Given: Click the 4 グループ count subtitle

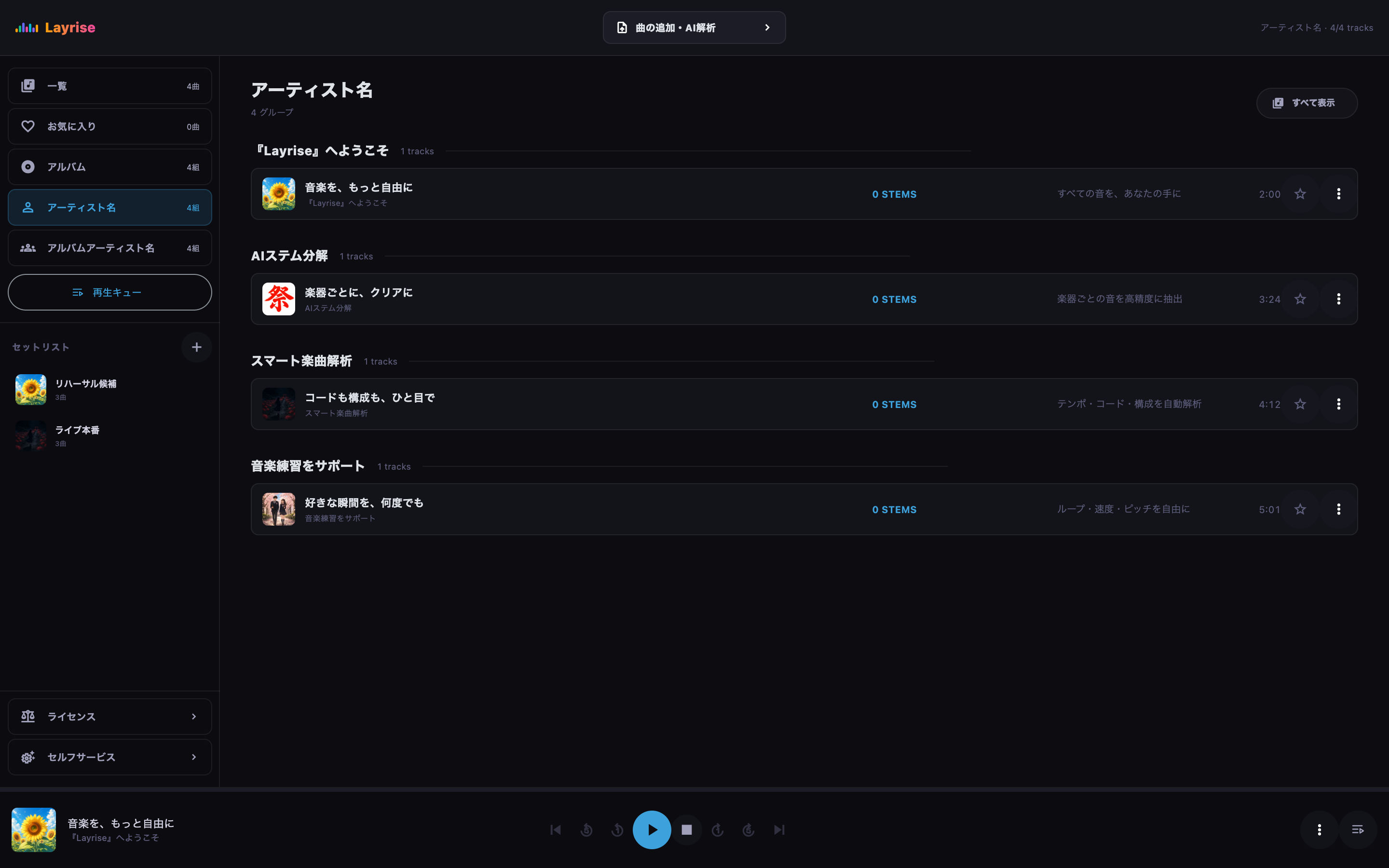Looking at the screenshot, I should (272, 112).
